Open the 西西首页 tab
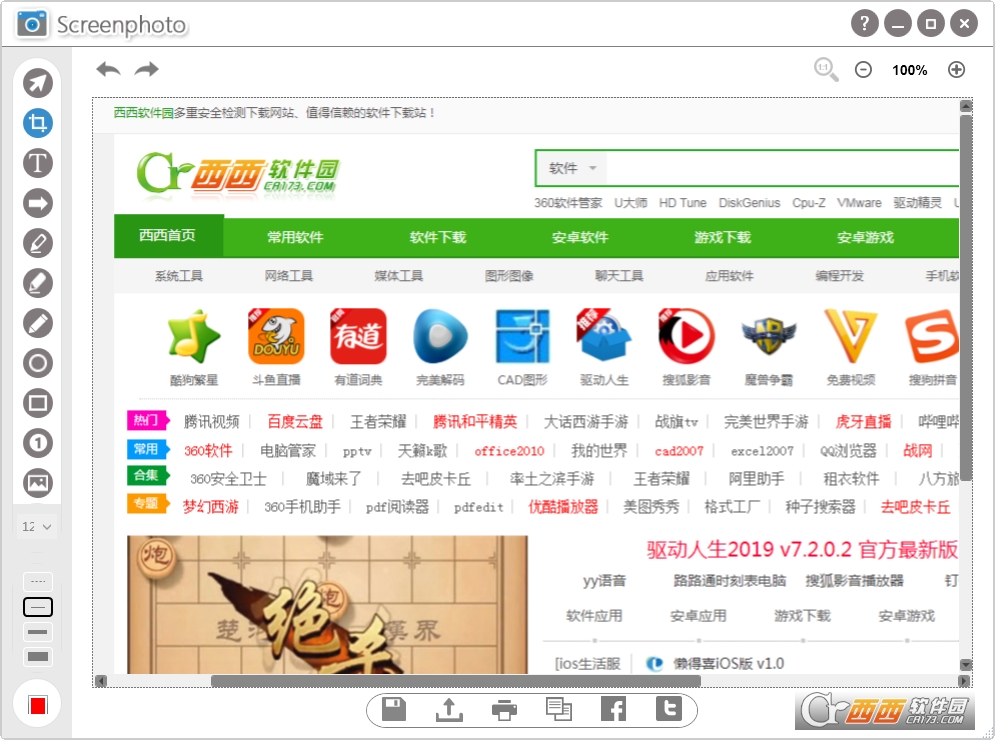995x740 pixels. point(168,235)
